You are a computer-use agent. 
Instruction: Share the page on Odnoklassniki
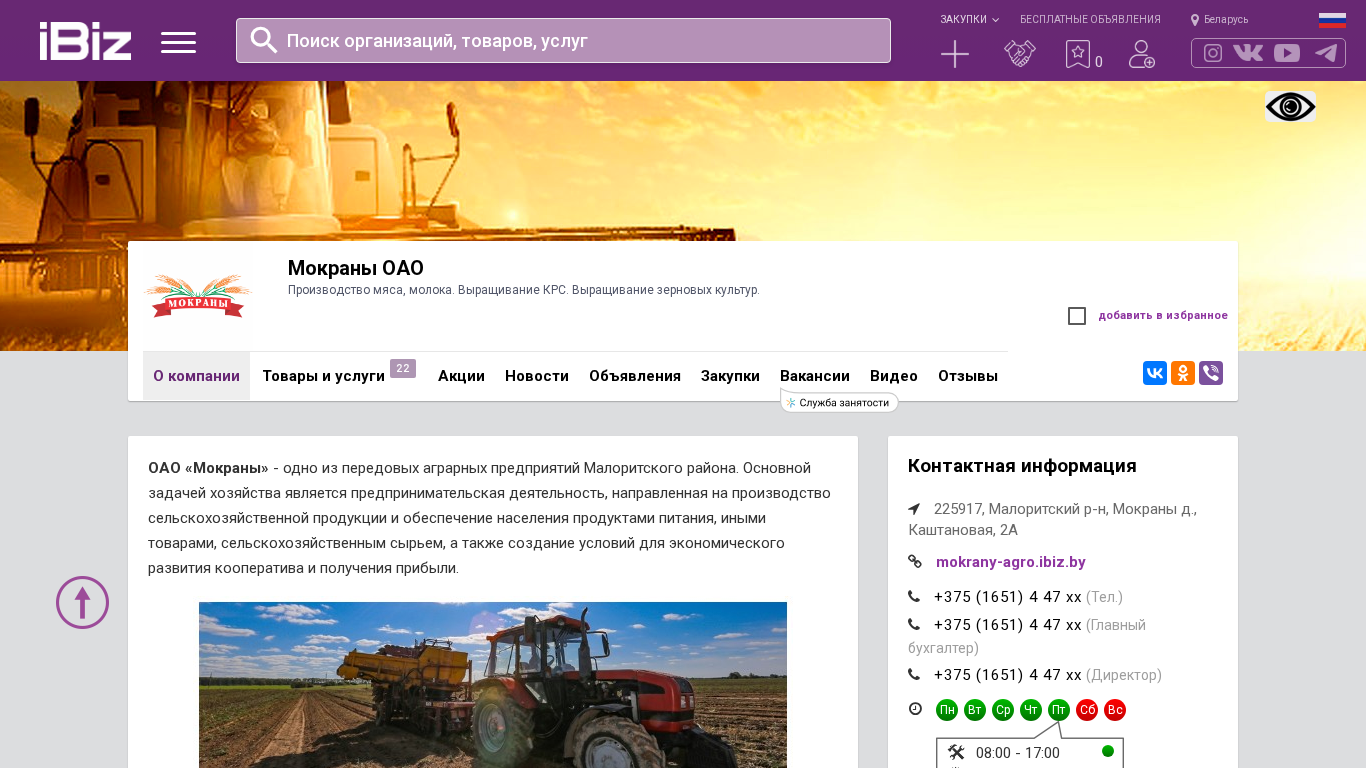[1183, 373]
